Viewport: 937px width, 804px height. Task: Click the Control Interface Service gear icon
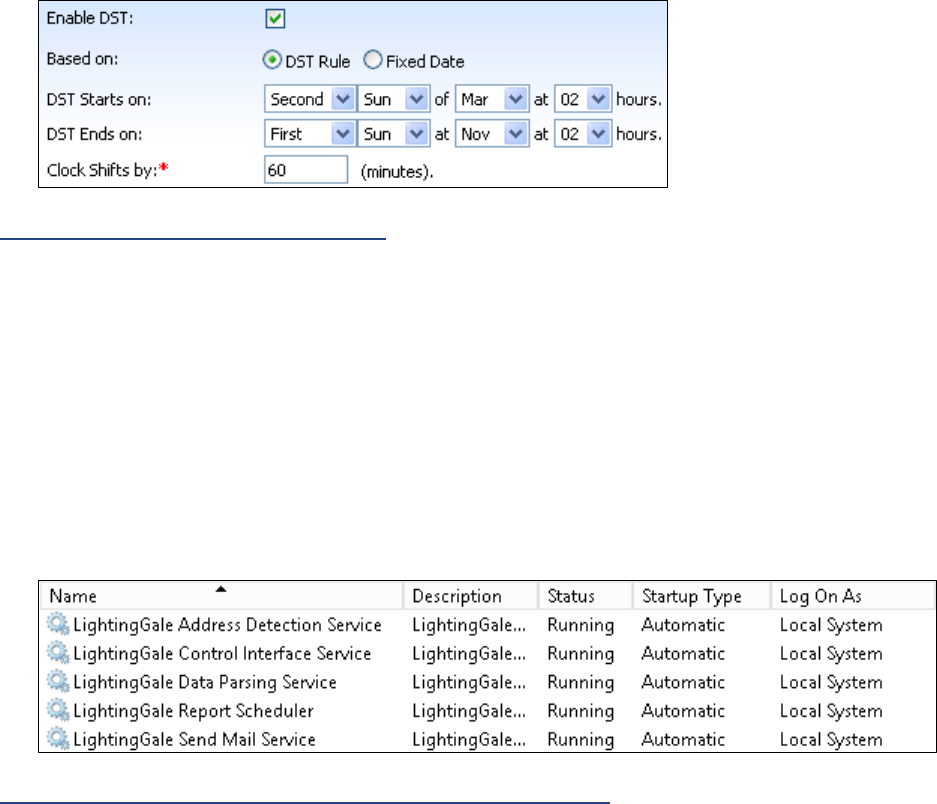click(58, 653)
